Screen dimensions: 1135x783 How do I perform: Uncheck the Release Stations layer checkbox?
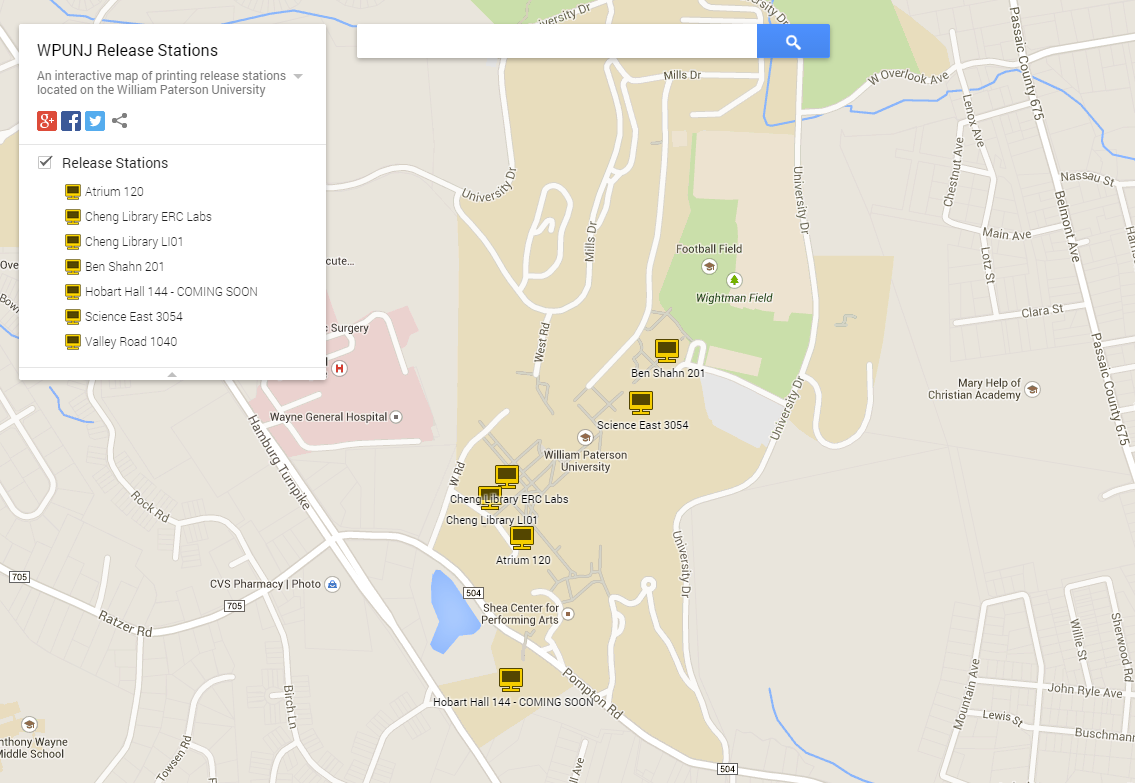point(45,162)
